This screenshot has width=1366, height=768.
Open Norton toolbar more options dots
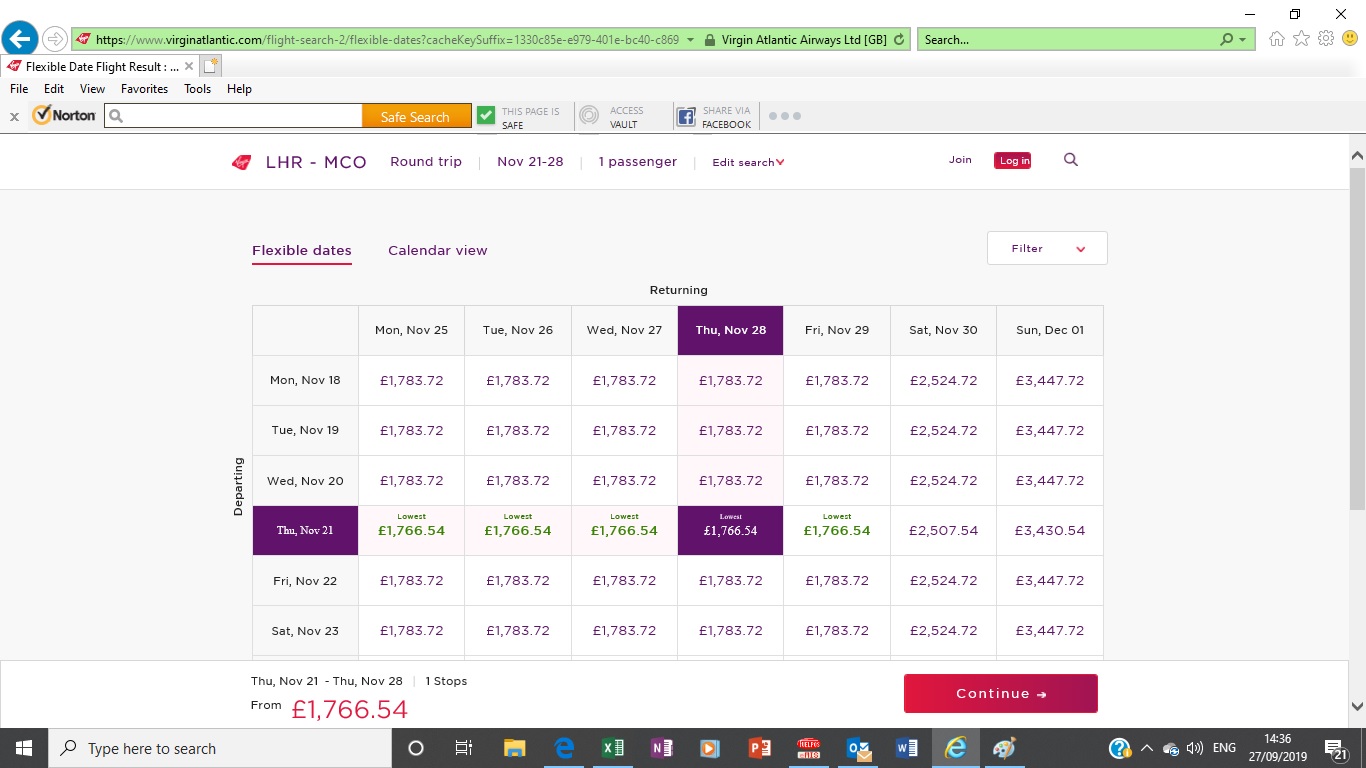click(x=784, y=116)
